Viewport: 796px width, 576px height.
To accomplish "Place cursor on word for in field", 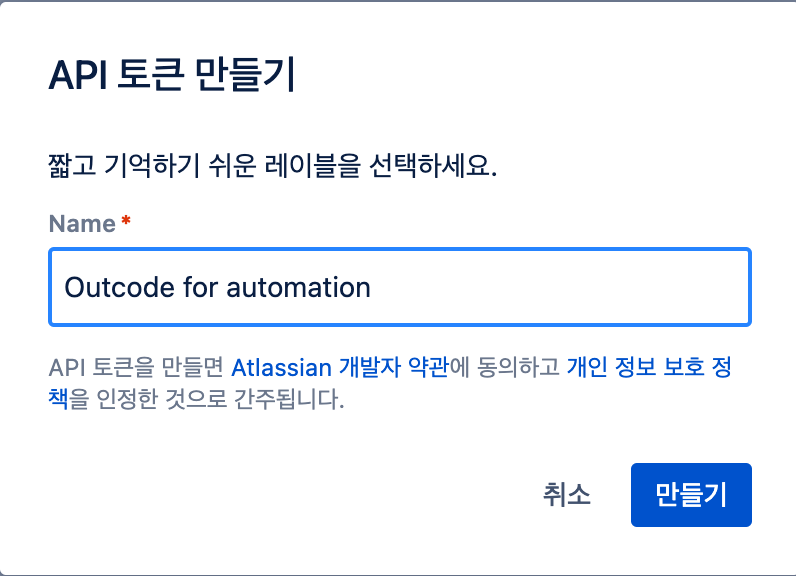I will click(200, 288).
